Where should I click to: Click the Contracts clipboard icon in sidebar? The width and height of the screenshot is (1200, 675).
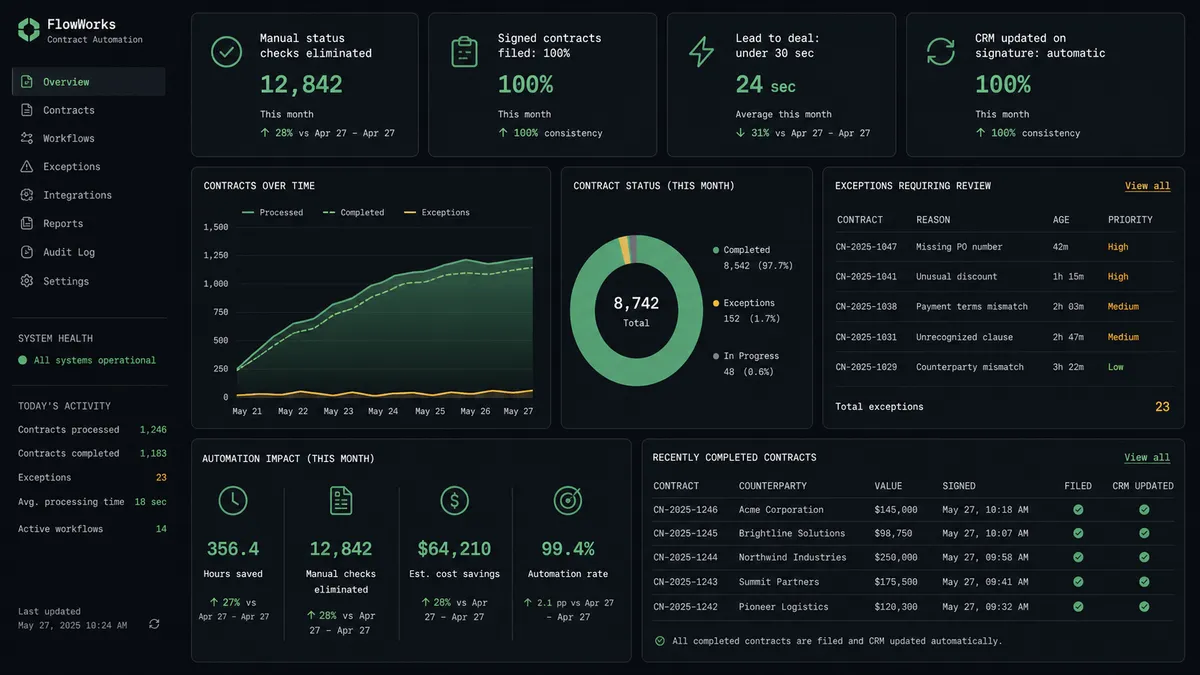[x=27, y=110]
